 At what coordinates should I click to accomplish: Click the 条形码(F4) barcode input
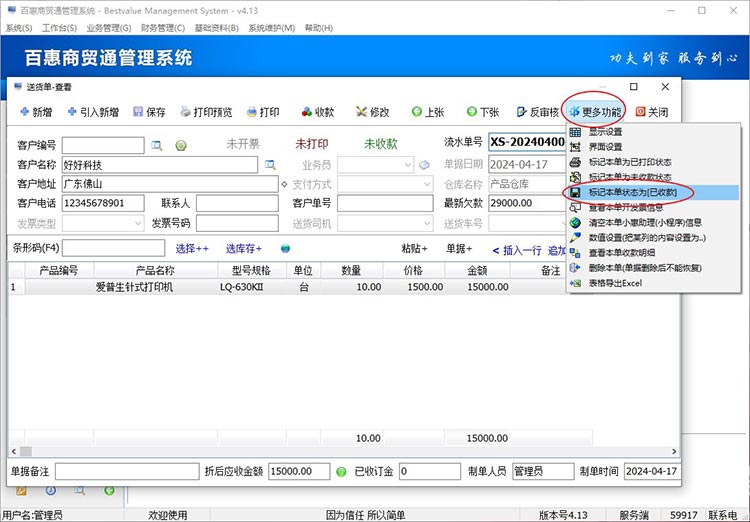113,248
